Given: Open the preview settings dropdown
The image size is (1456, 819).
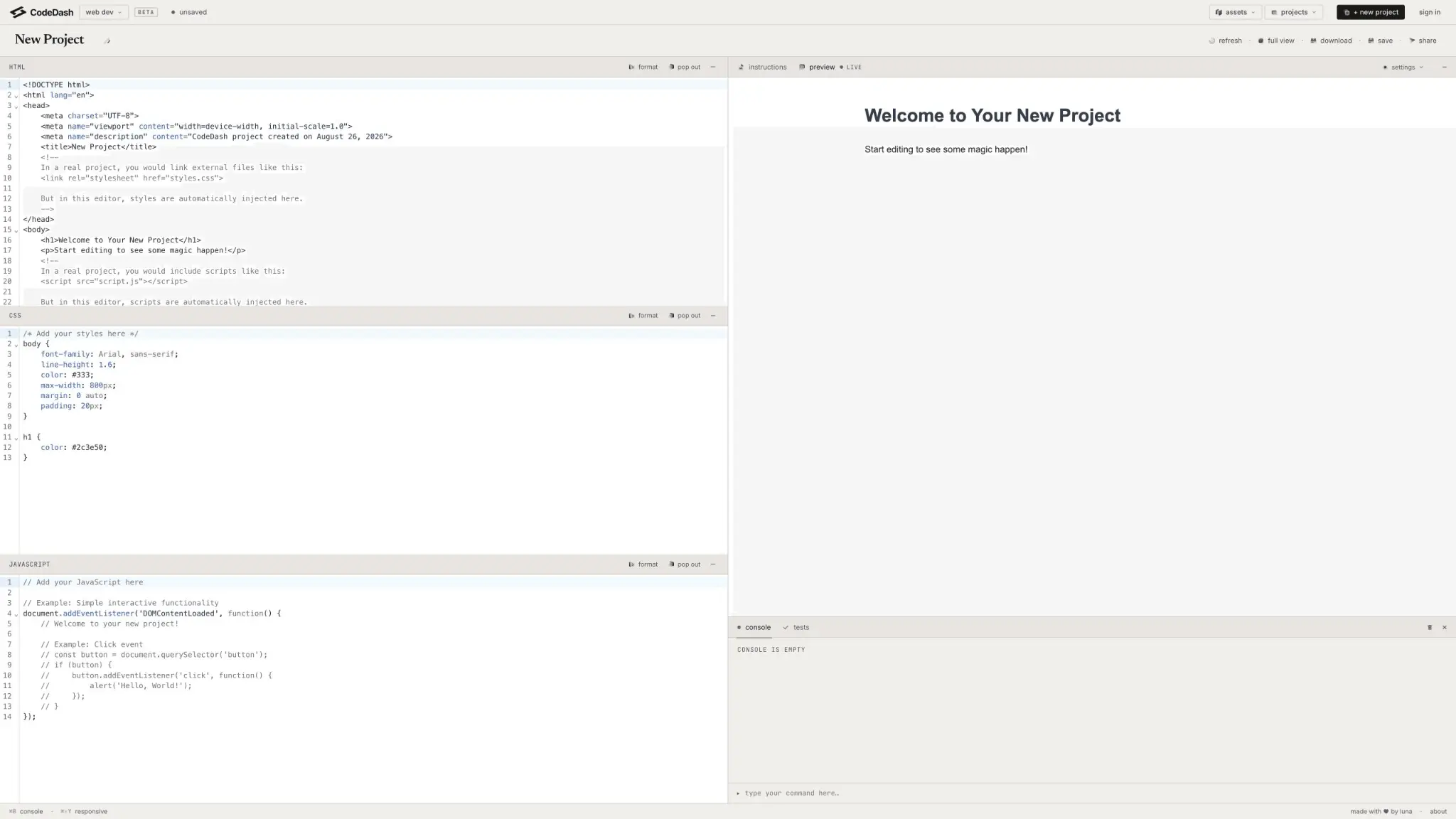Looking at the screenshot, I should 1403,67.
